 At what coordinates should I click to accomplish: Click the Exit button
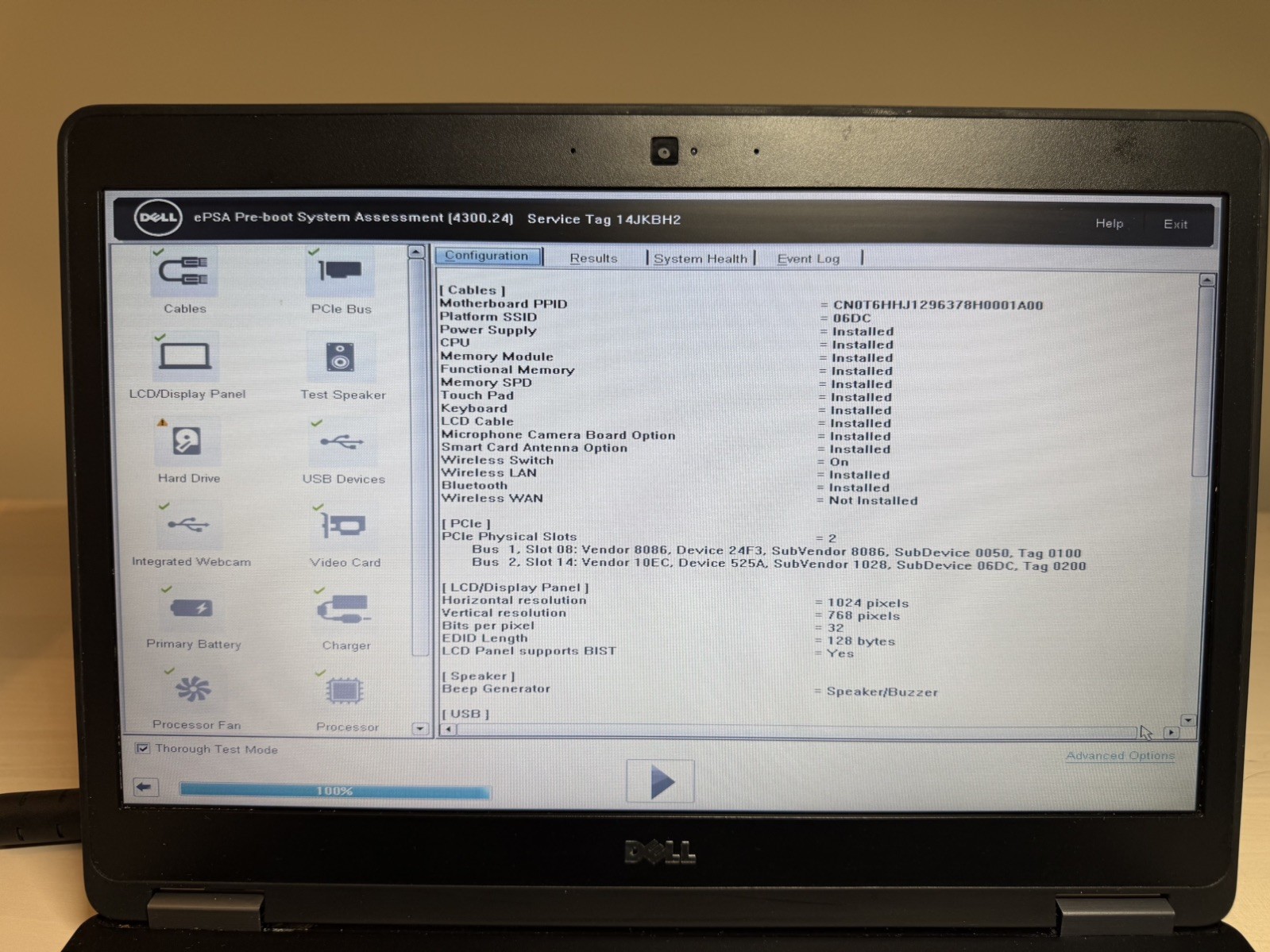(1175, 224)
